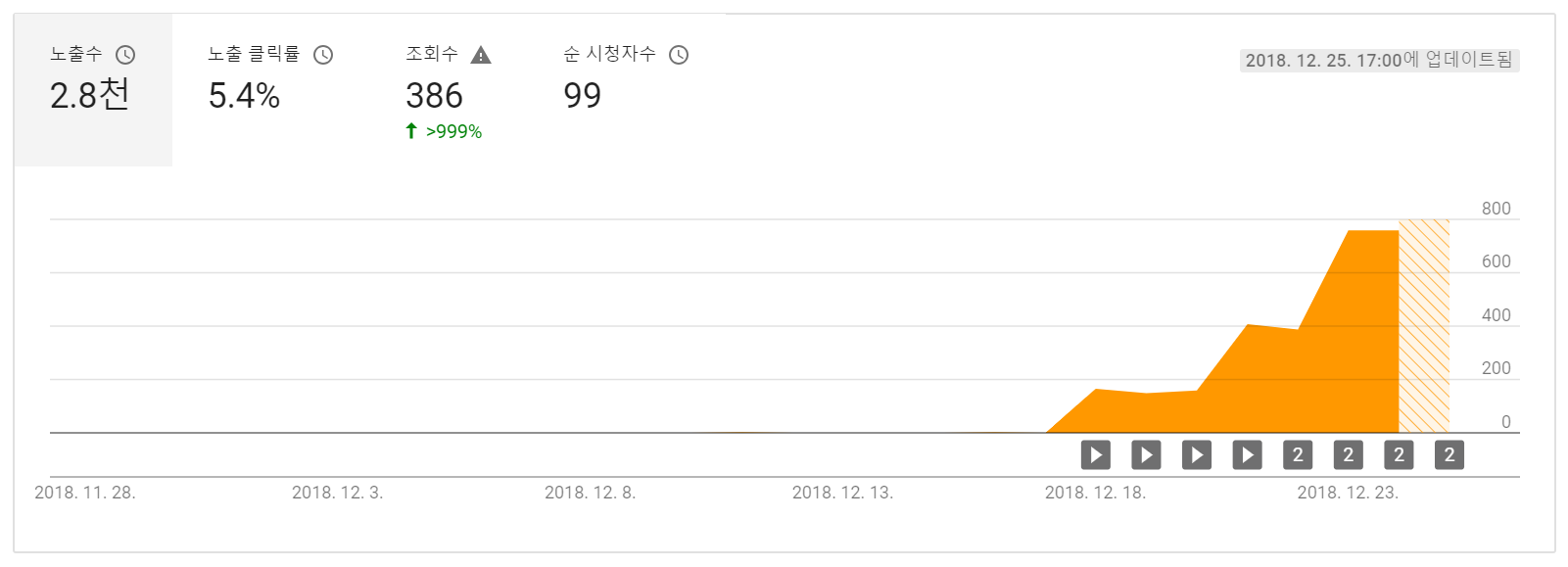This screenshot has width=1568, height=567.
Task: Click the third '2' videos marker
Action: [x=1399, y=454]
